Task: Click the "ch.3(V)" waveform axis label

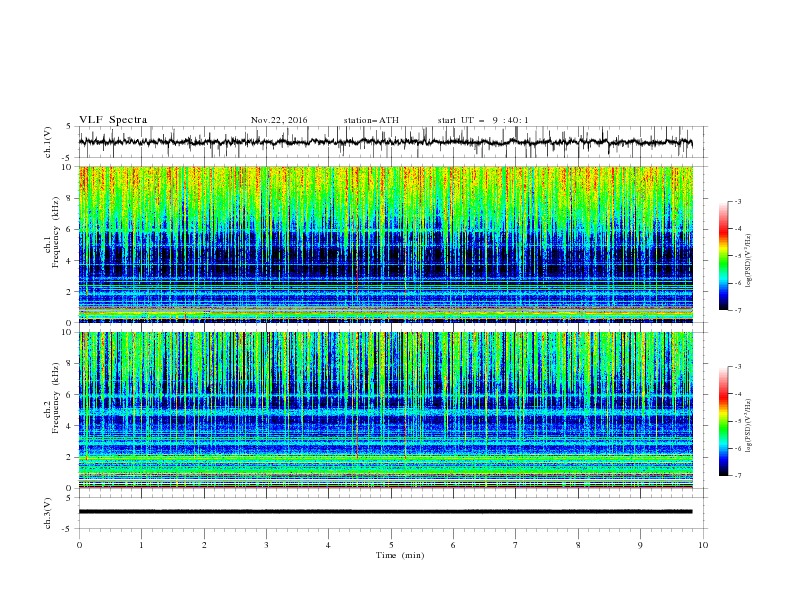Action: pos(48,513)
